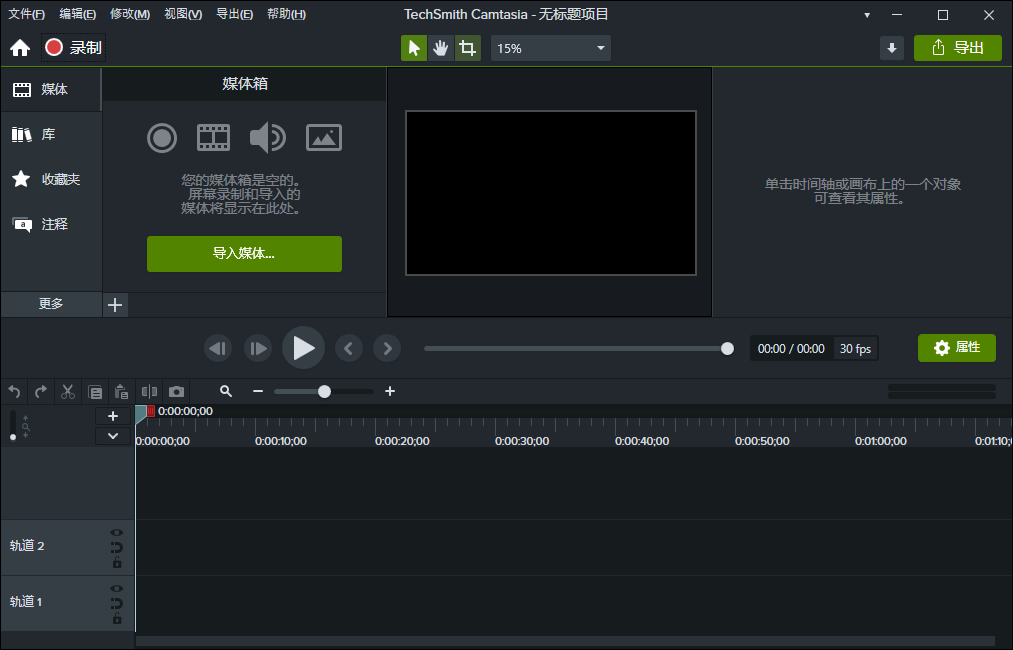Expand the 更多 tools list
Image resolution: width=1013 pixels, height=650 pixels.
pyautogui.click(x=51, y=304)
